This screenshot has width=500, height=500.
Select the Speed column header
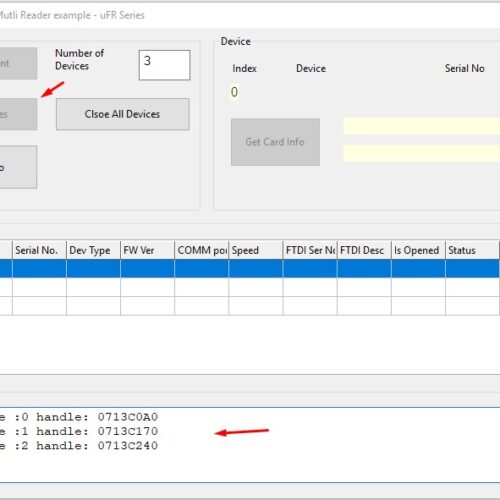coord(256,250)
